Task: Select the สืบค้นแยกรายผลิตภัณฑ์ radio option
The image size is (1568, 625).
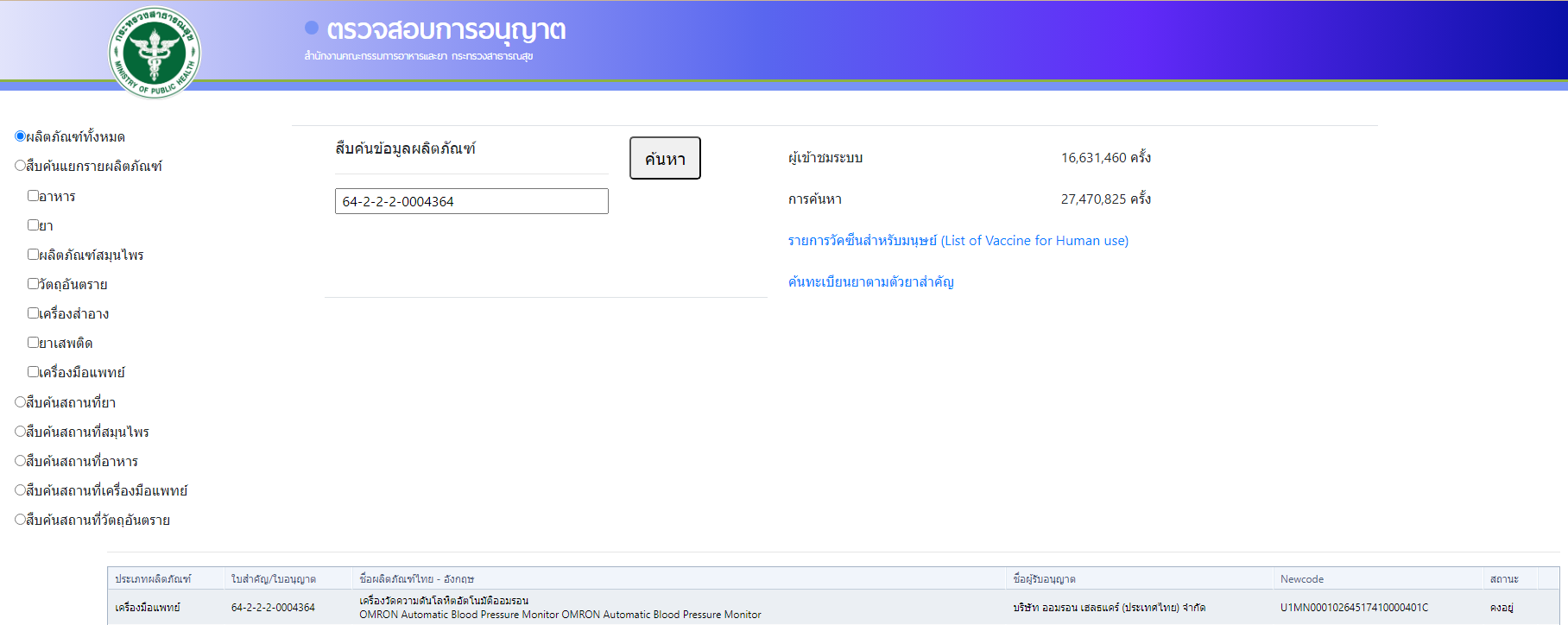Action: (x=20, y=166)
